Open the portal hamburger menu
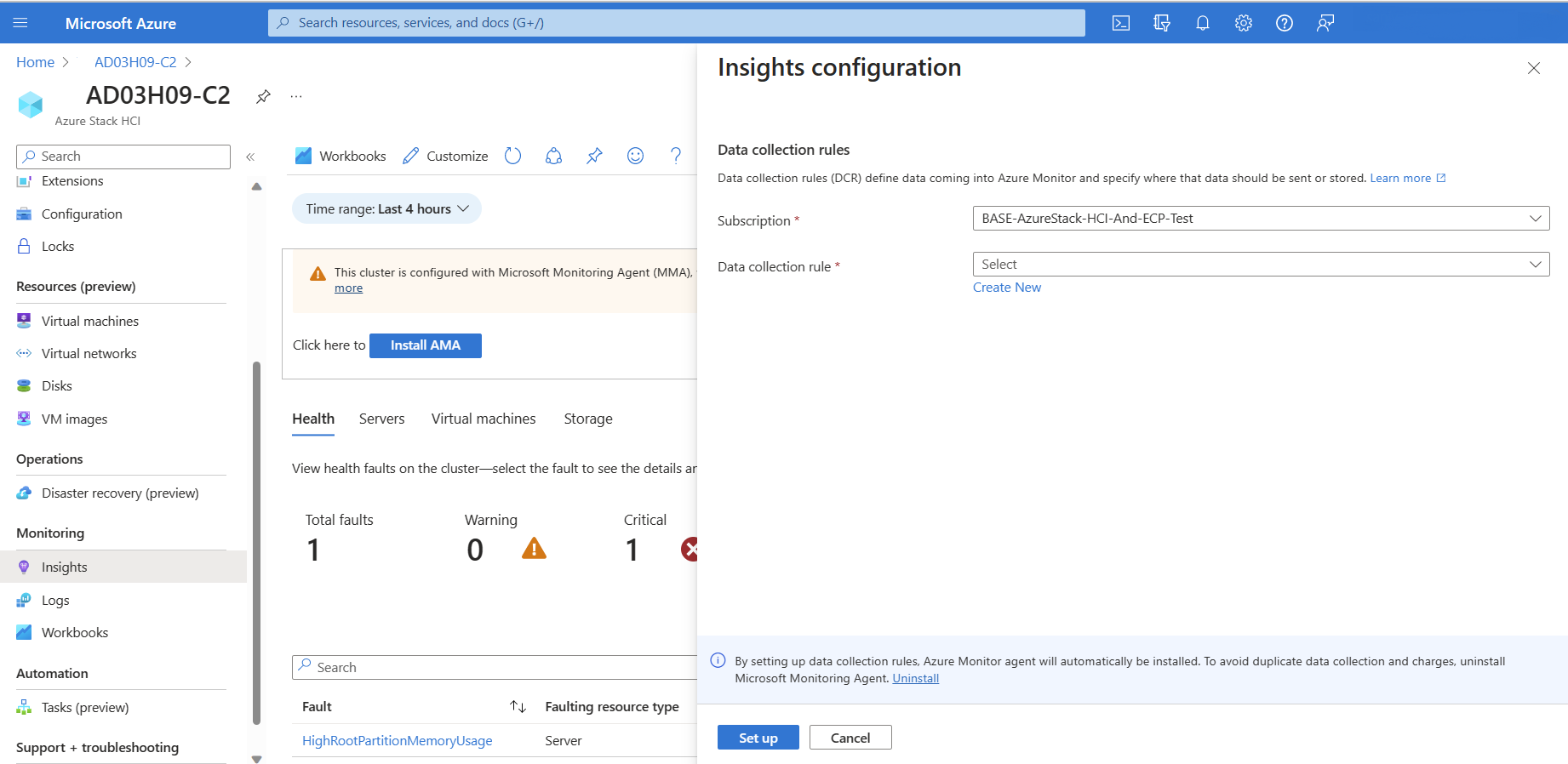The width and height of the screenshot is (1568, 764). (21, 23)
